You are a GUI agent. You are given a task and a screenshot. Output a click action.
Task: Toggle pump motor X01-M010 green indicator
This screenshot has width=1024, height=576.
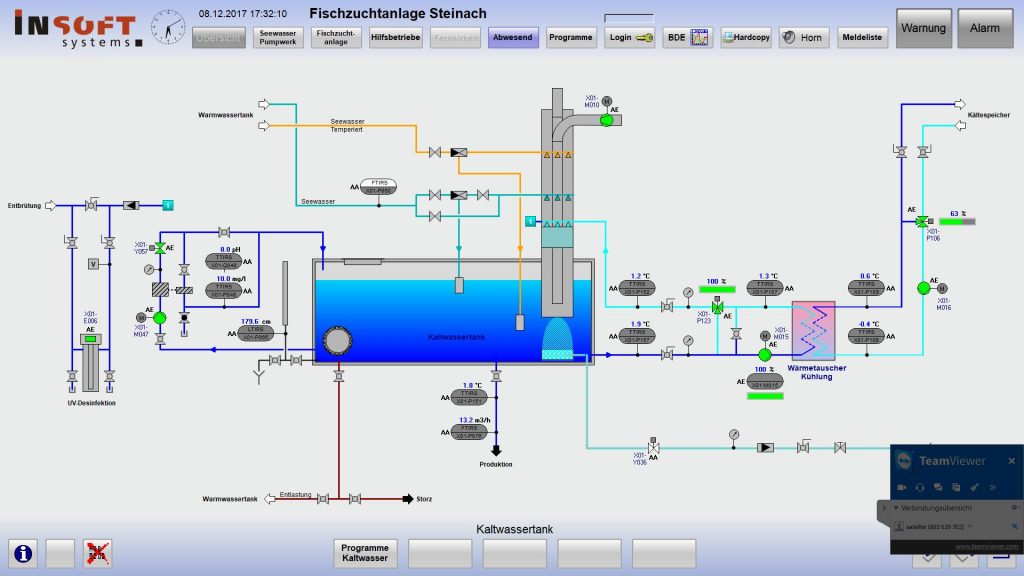coord(606,120)
